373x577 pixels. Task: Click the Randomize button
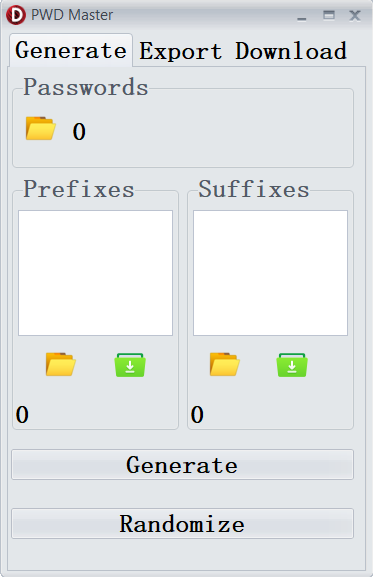click(x=182, y=524)
